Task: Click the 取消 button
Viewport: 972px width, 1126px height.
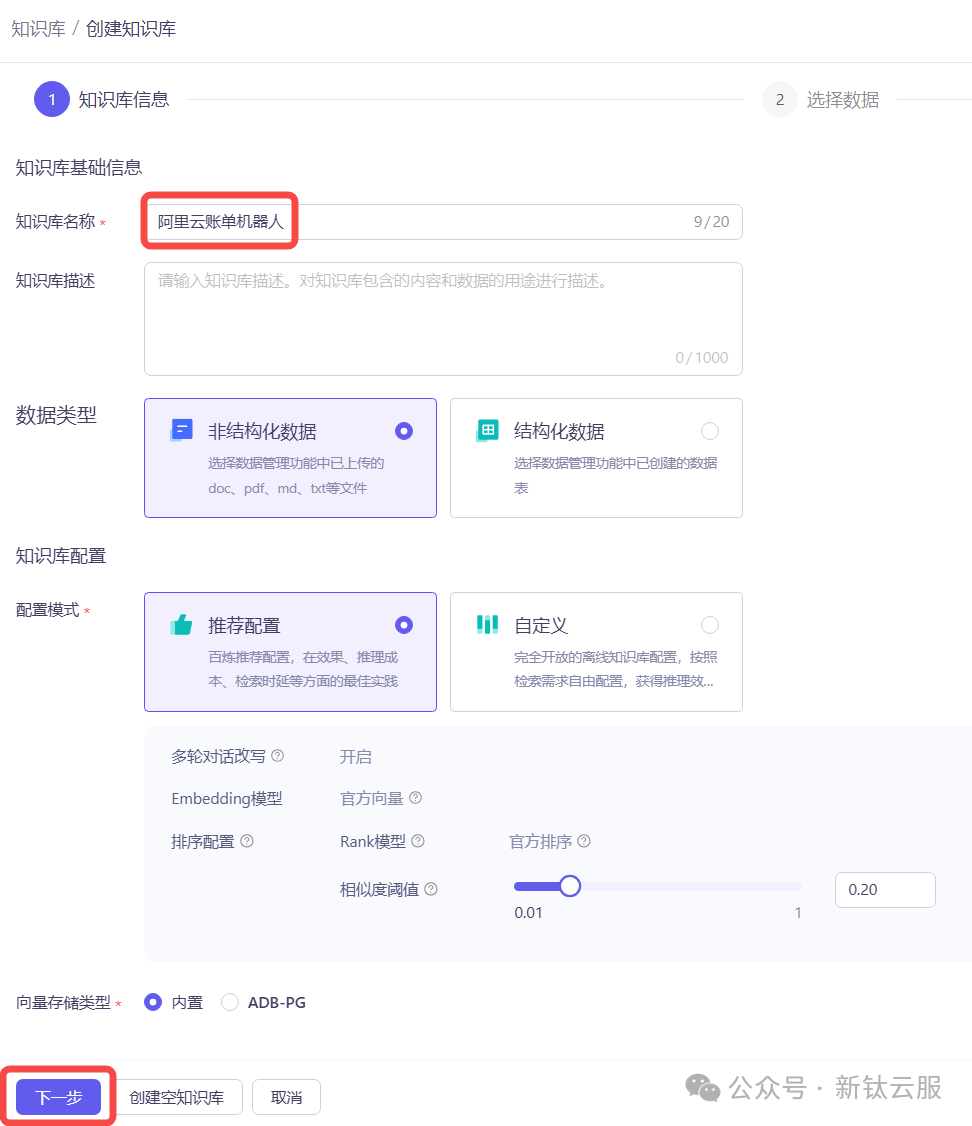Action: click(x=286, y=1097)
